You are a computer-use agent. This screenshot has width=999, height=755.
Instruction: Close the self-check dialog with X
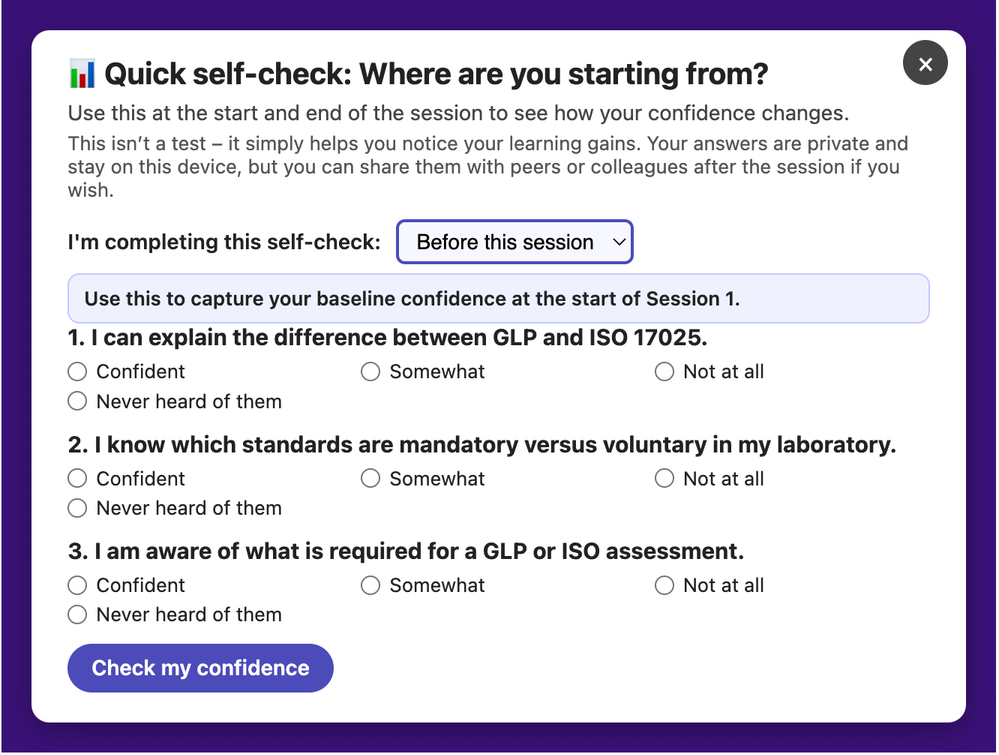[925, 64]
